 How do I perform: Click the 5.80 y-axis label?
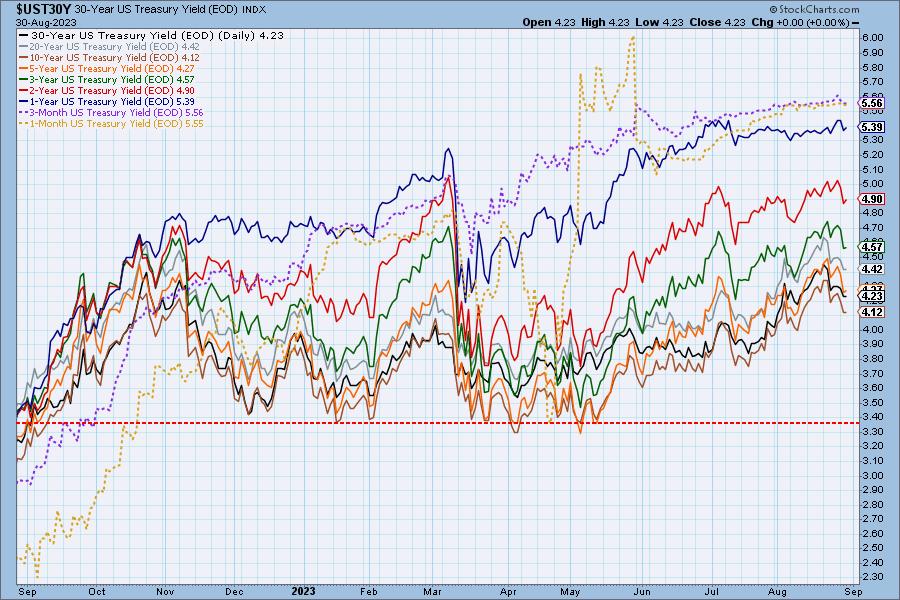tap(873, 68)
